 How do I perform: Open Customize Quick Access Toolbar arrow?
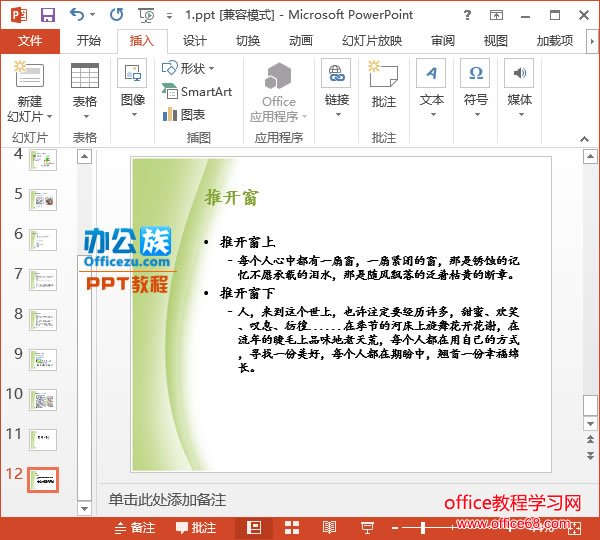click(169, 16)
